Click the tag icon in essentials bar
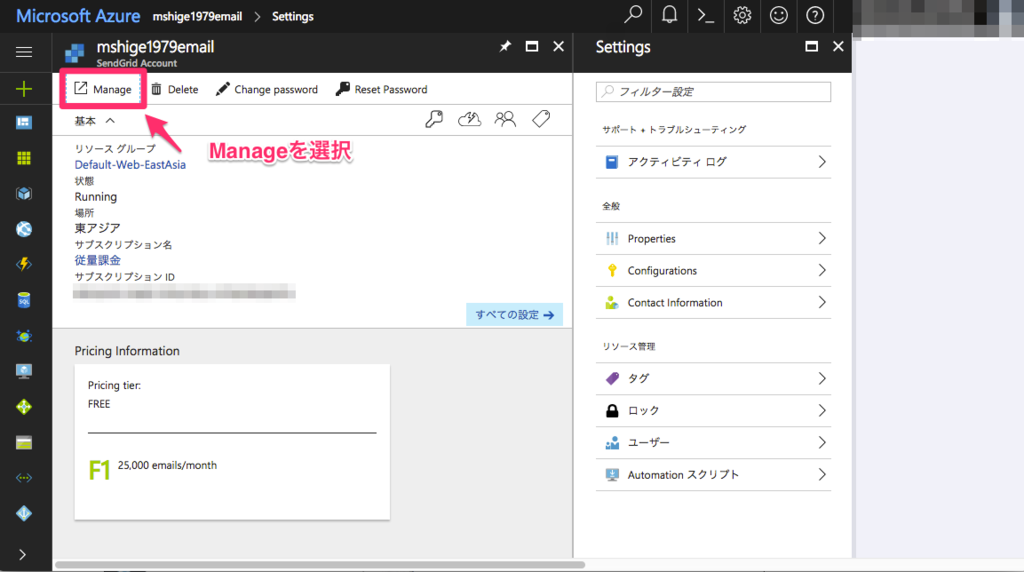1024x572 pixels. pyautogui.click(x=541, y=119)
